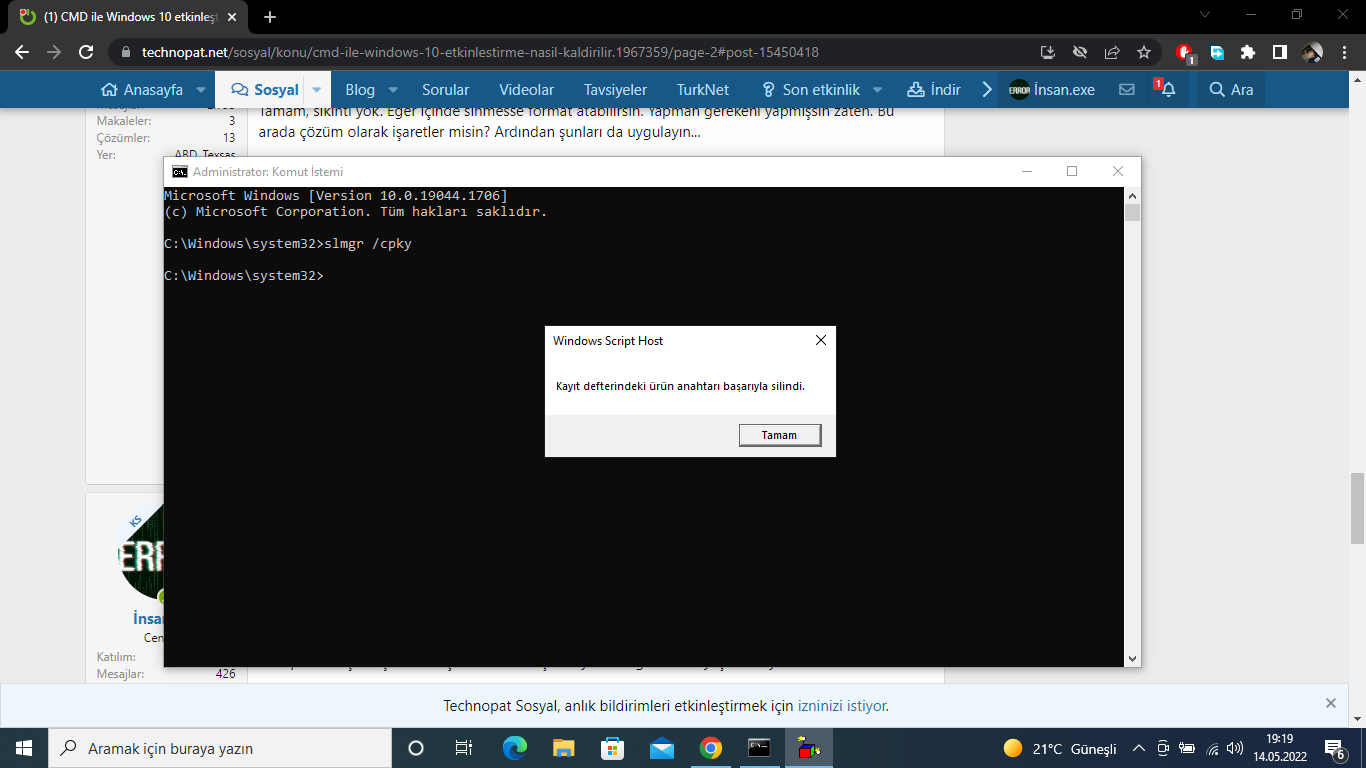Show more navbar items with the right chevron
The width and height of the screenshot is (1366, 768).
click(987, 89)
